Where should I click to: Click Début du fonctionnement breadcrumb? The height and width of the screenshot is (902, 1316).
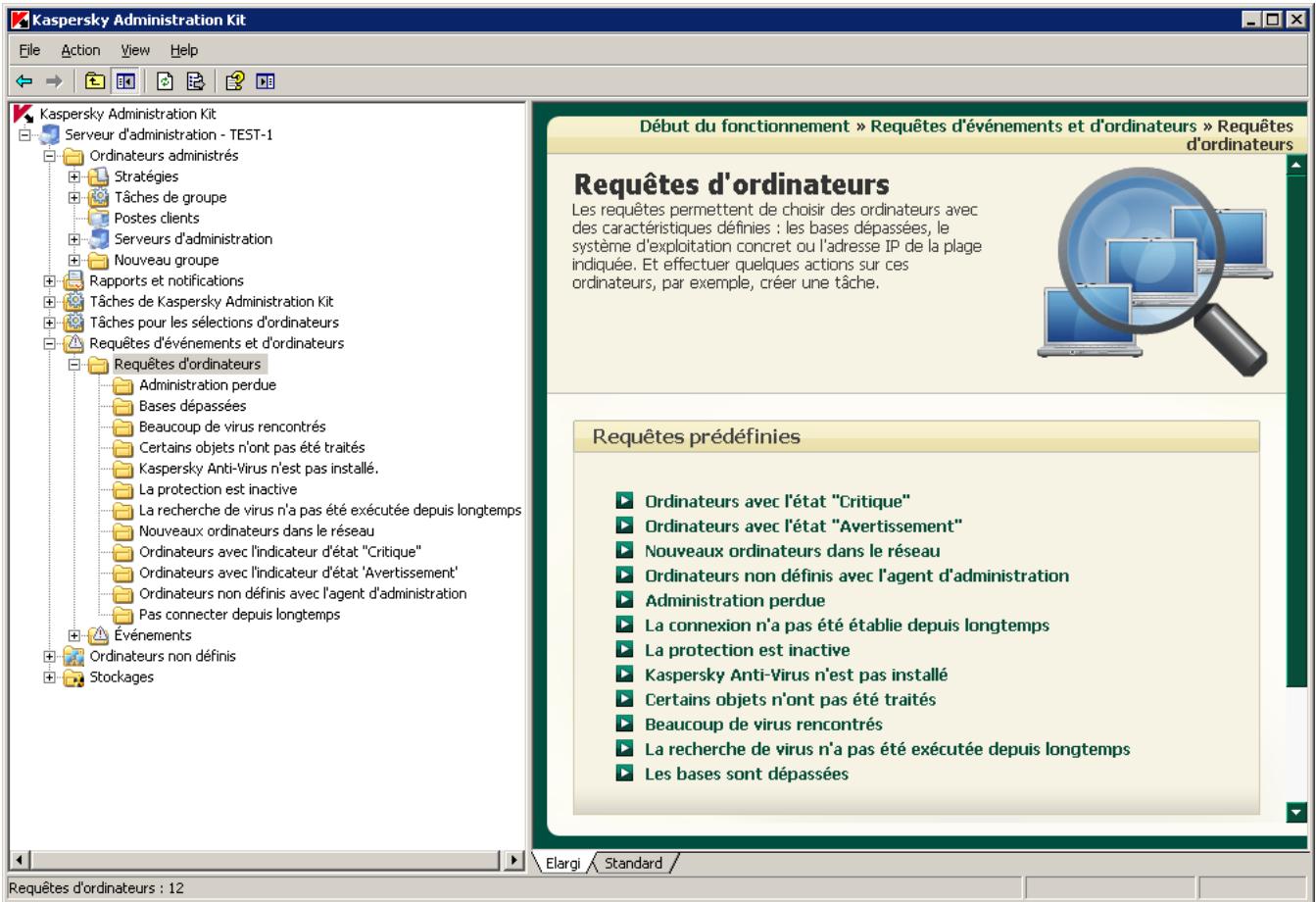745,125
